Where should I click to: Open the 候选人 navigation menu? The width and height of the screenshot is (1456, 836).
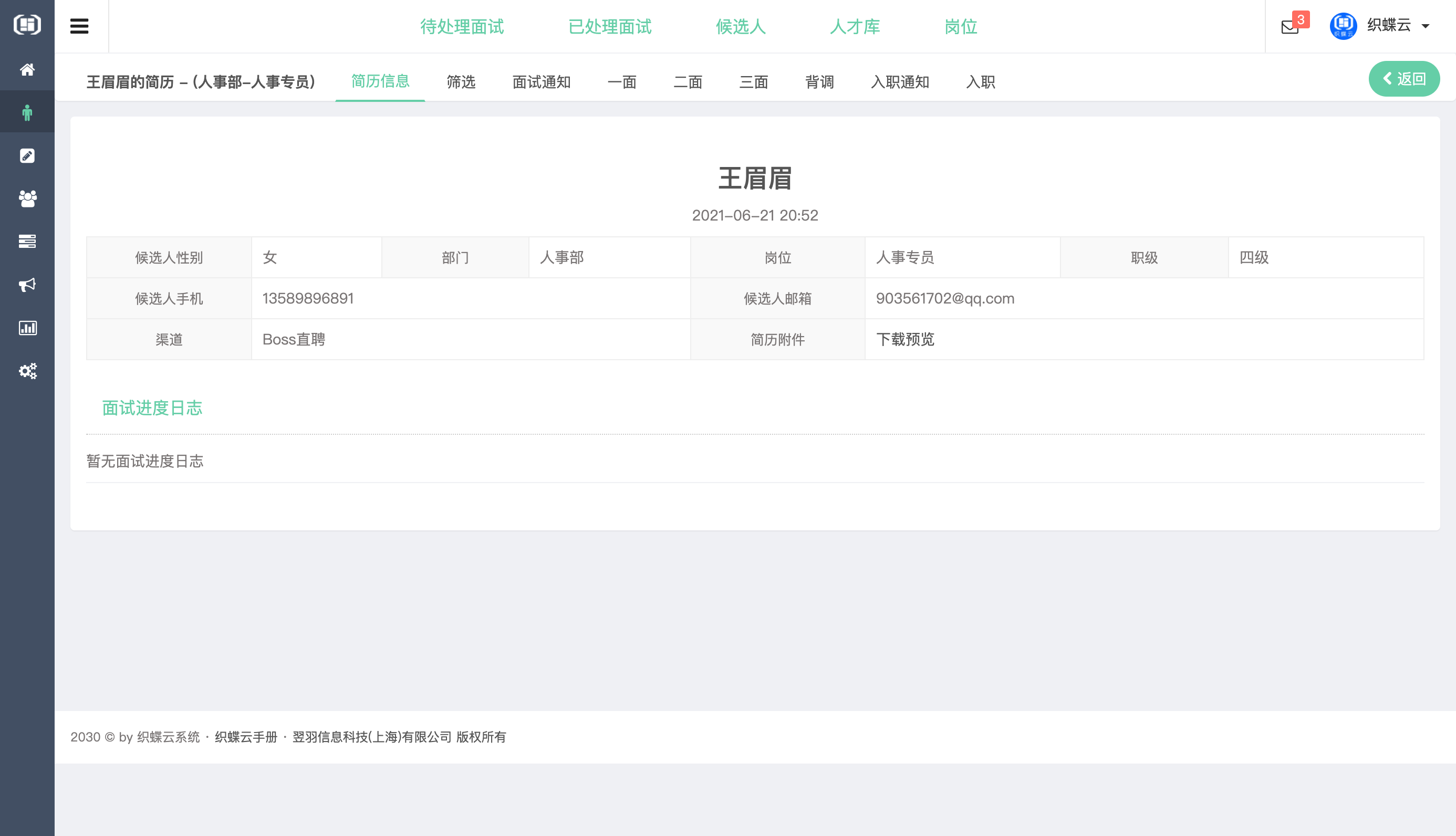point(741,27)
